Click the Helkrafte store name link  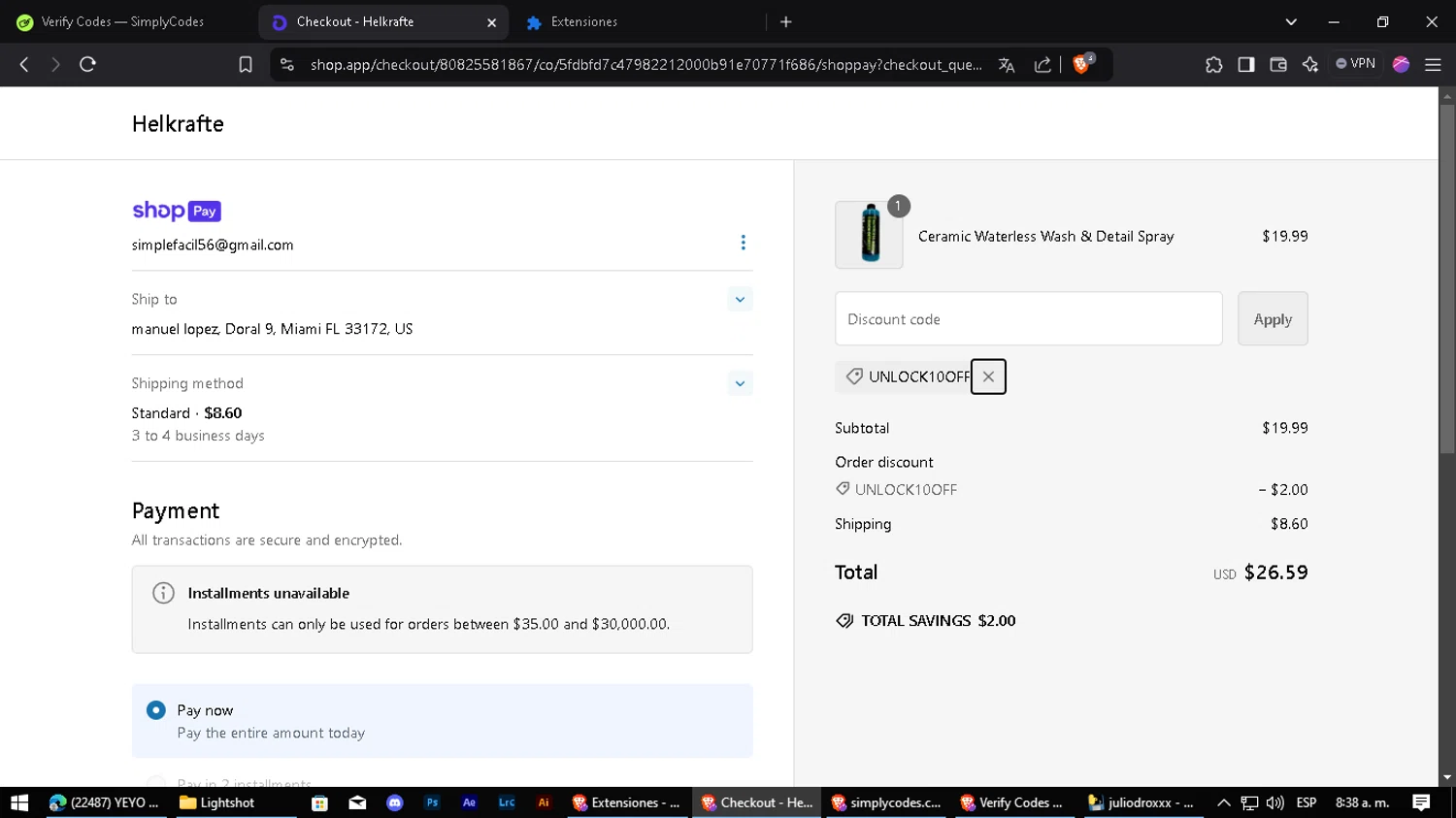(x=178, y=124)
